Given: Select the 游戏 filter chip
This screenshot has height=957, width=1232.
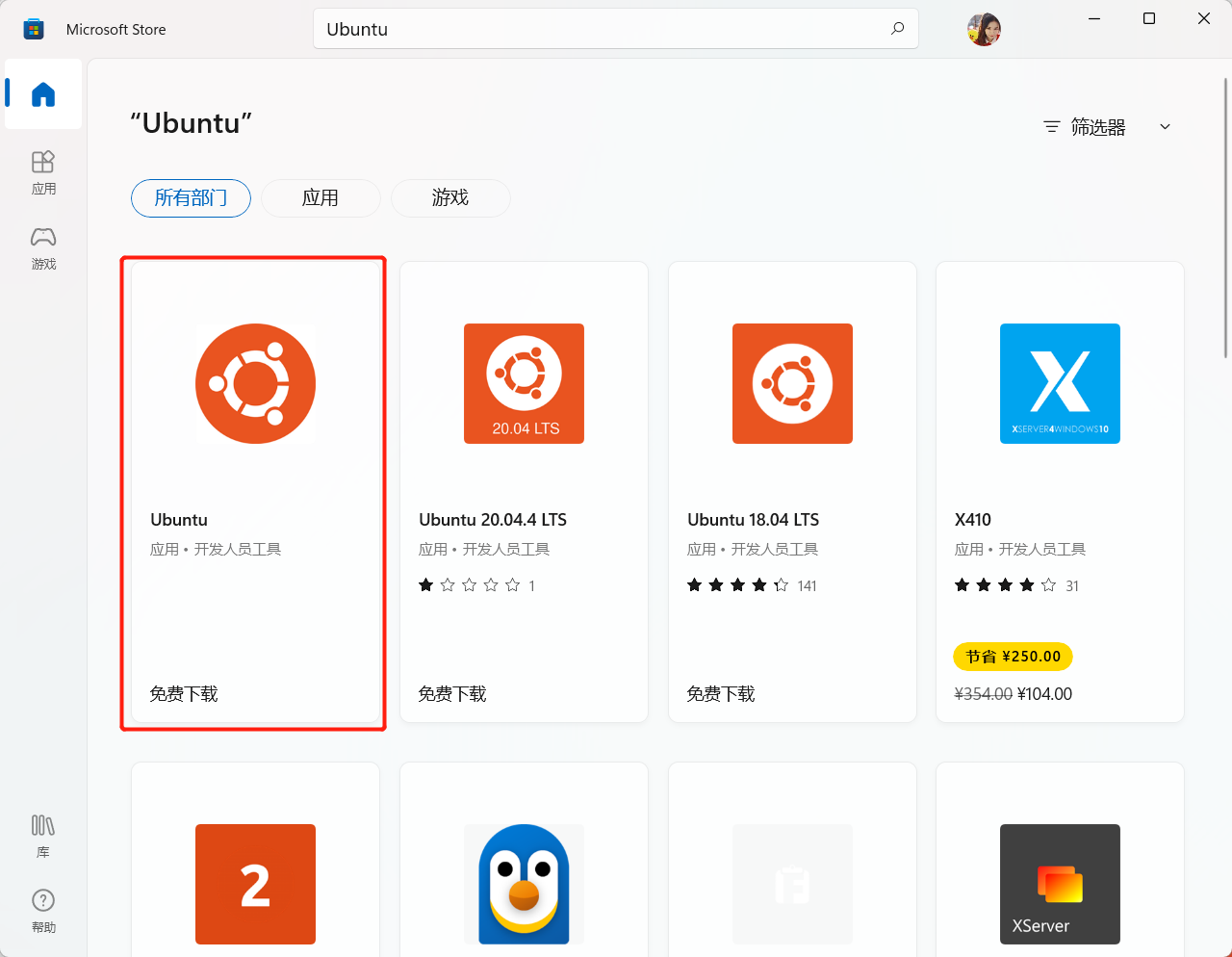Looking at the screenshot, I should [x=449, y=198].
